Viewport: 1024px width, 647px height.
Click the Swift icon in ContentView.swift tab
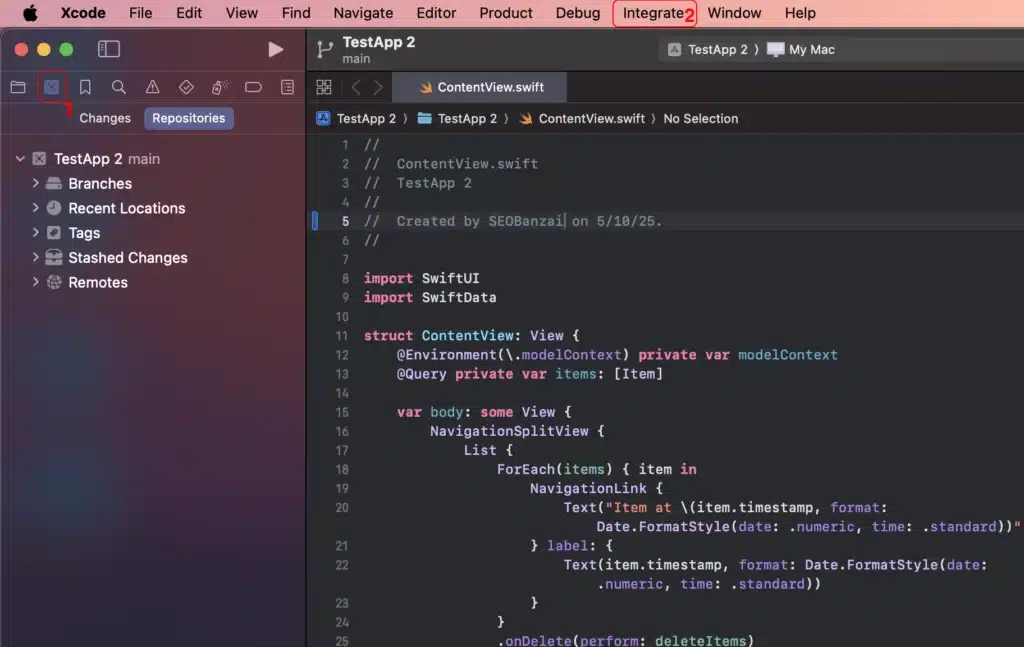[426, 87]
